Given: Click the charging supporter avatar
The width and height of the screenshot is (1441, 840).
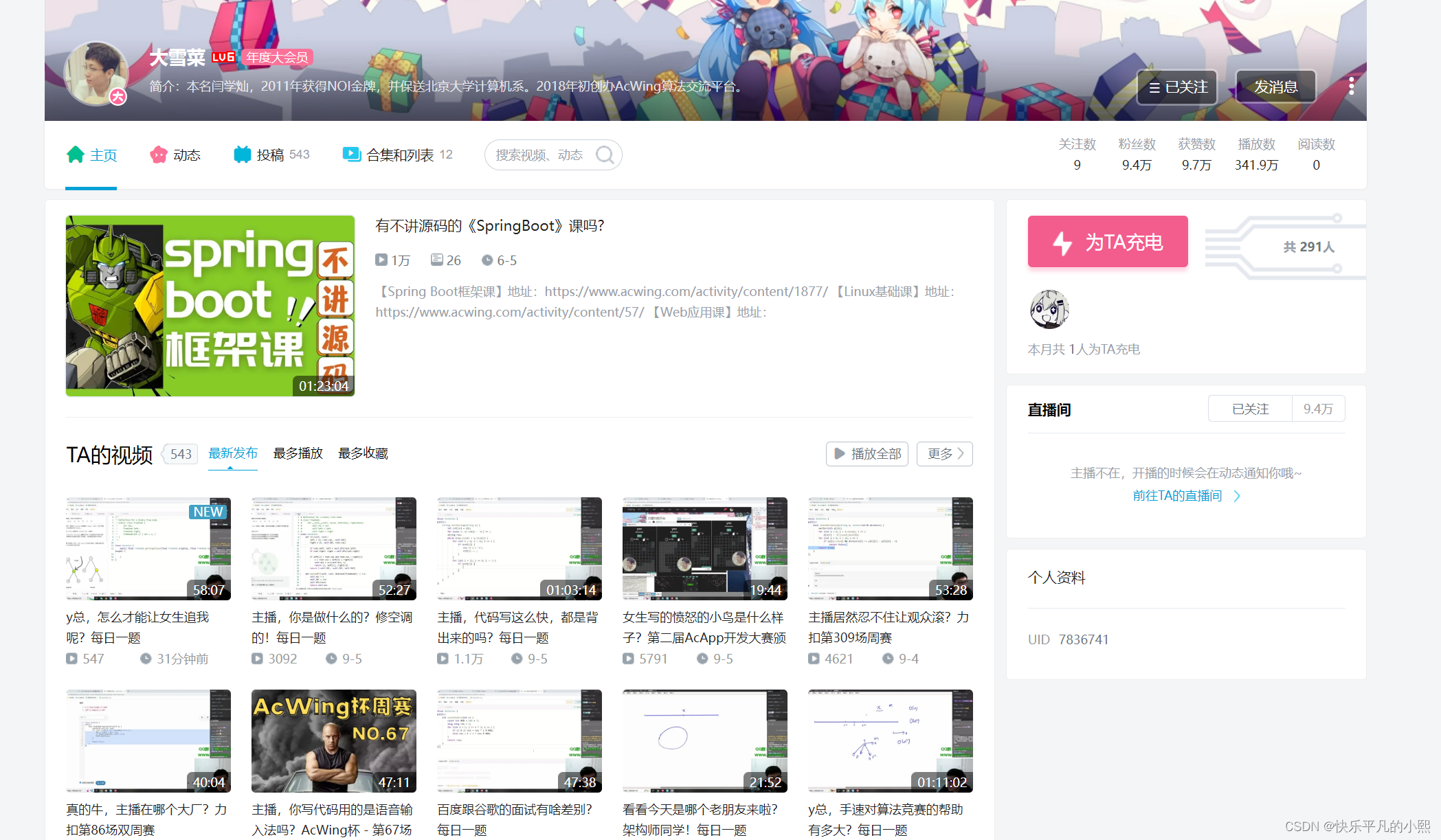Looking at the screenshot, I should [1049, 309].
